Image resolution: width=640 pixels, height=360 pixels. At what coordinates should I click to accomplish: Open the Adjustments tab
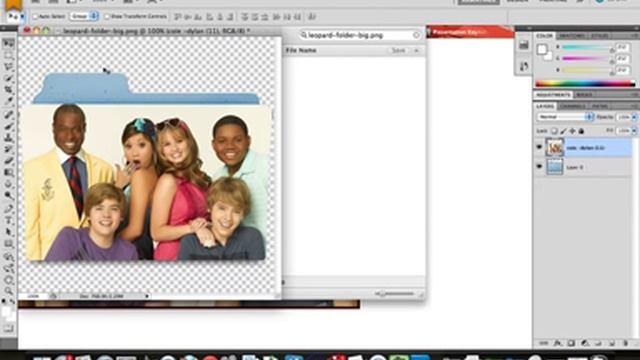point(553,95)
